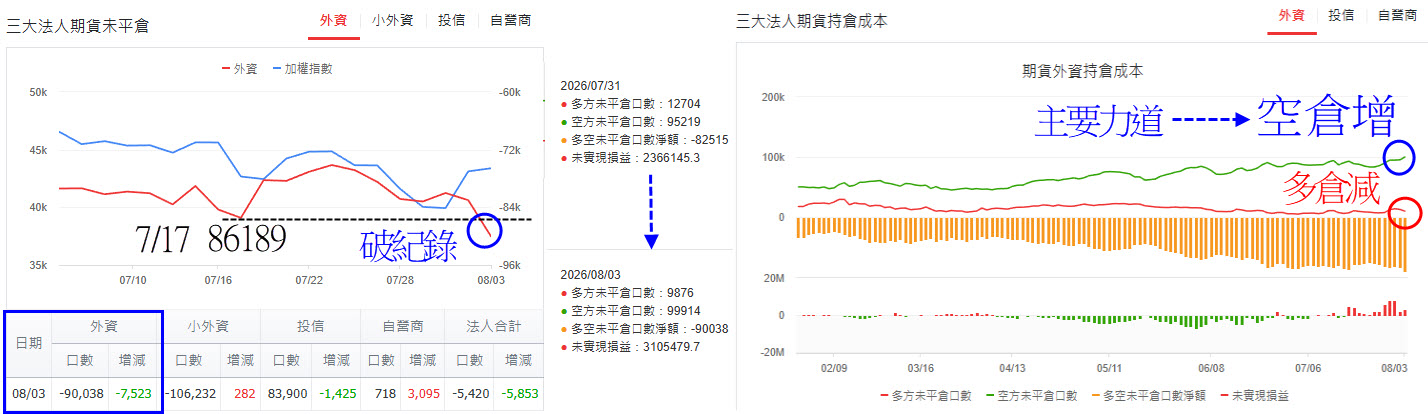Click 50k on the left y-axis
The image size is (1428, 414).
pos(38,92)
